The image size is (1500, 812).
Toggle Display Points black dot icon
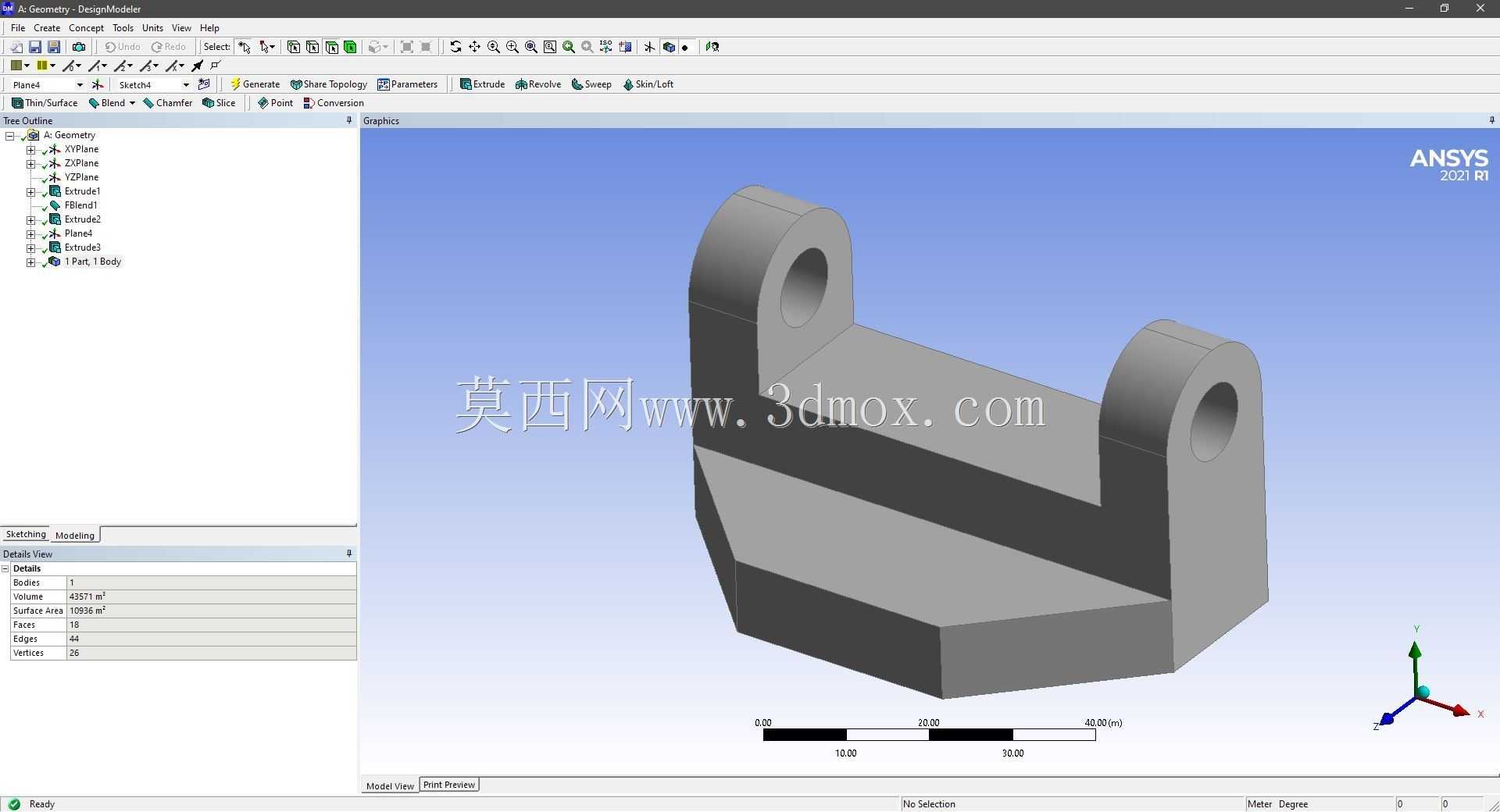click(685, 47)
